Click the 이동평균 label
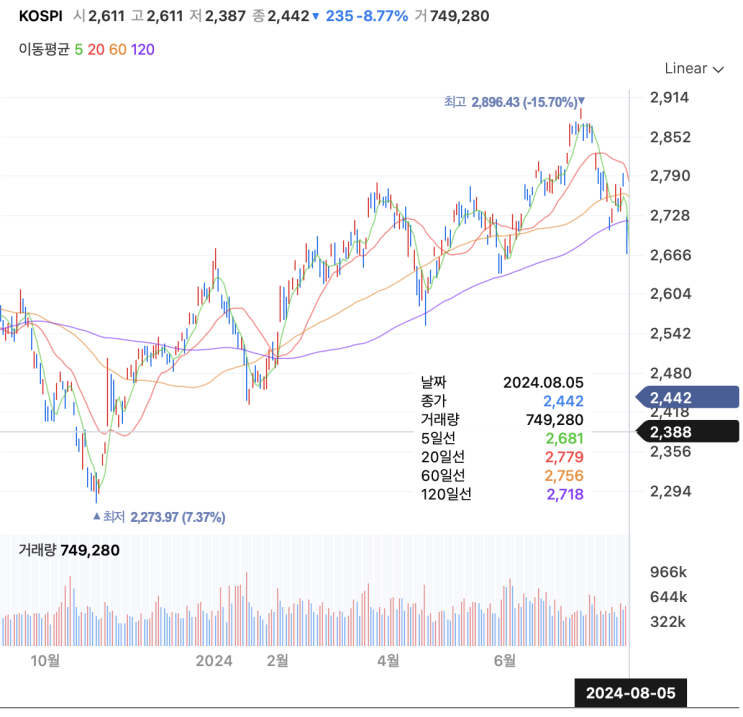The height and width of the screenshot is (717, 743). click(44, 49)
